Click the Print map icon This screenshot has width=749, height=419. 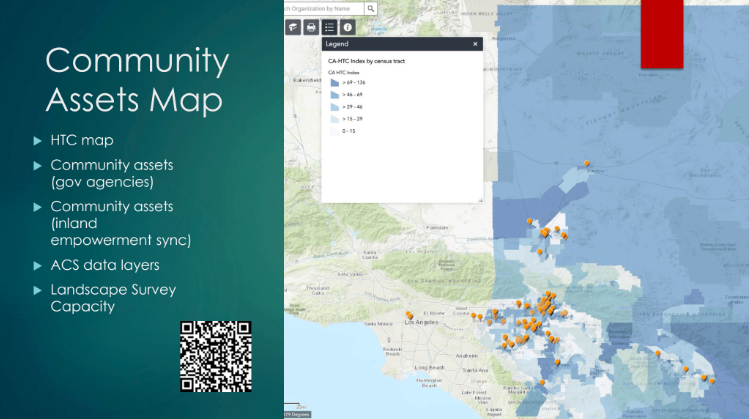click(312, 28)
